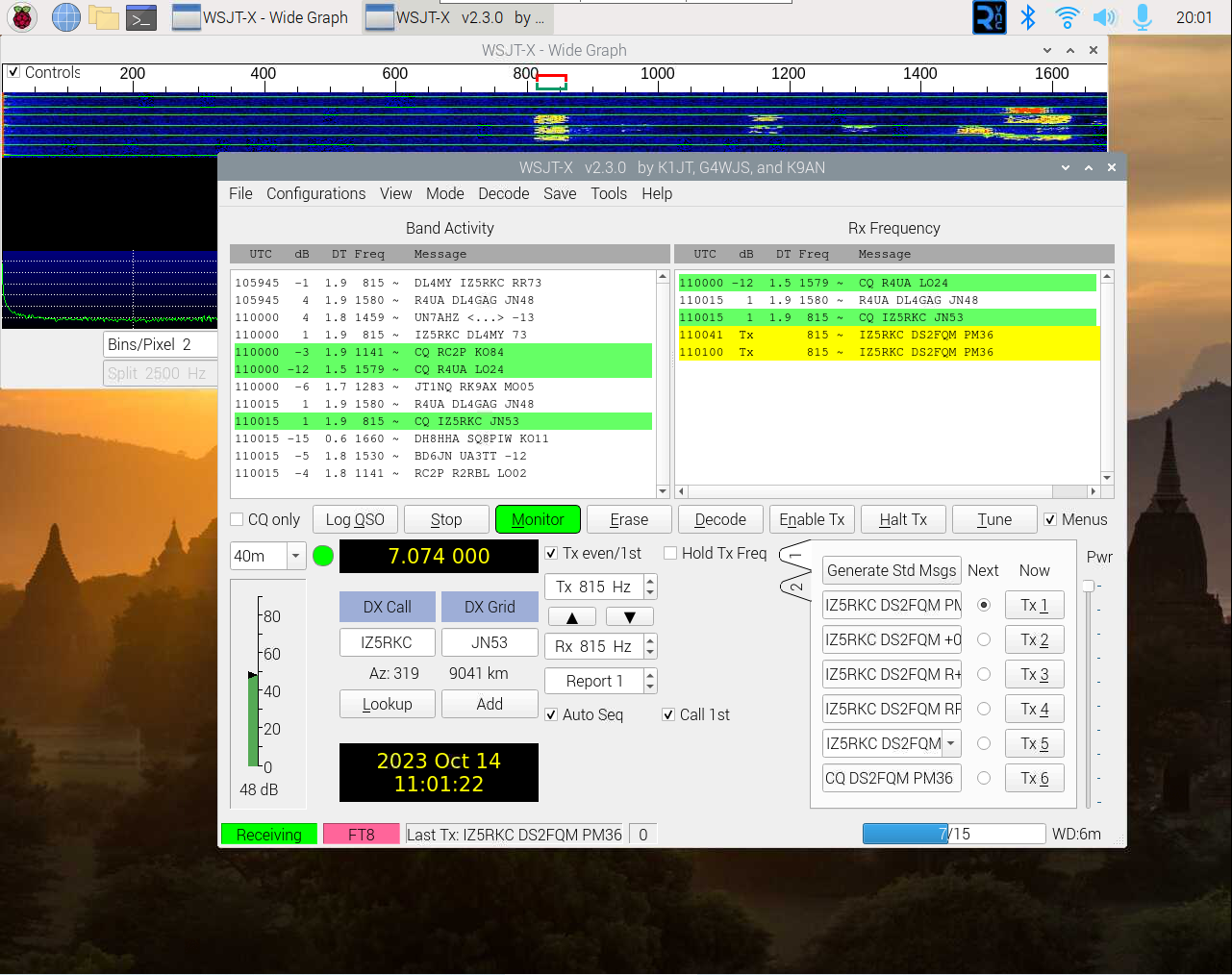Adjust the Pwr slider handle
The image size is (1232, 975).
point(1088,586)
